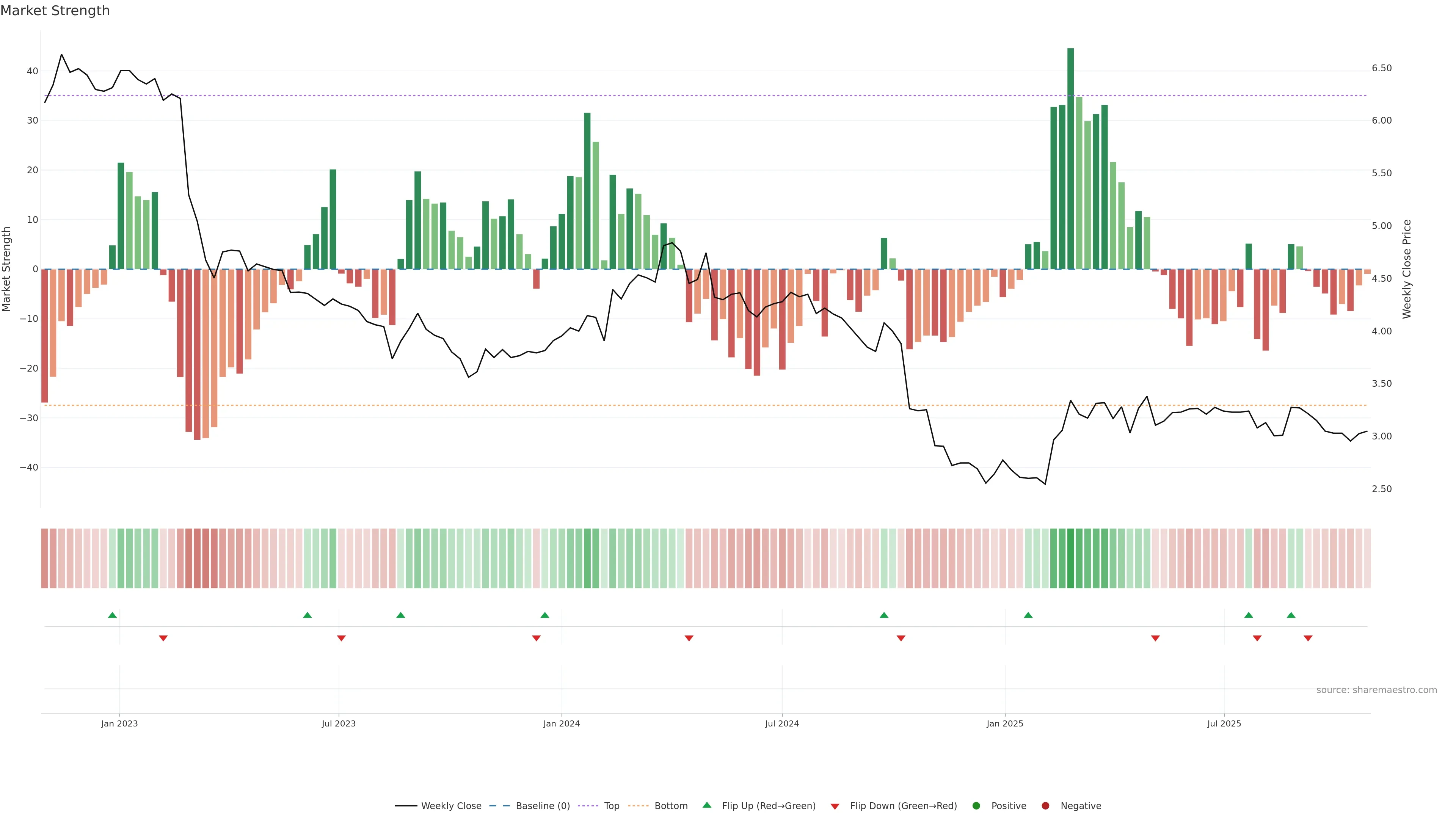Click the tallest green bar in early 2025
This screenshot has width=1456, height=819.
coord(1070,158)
